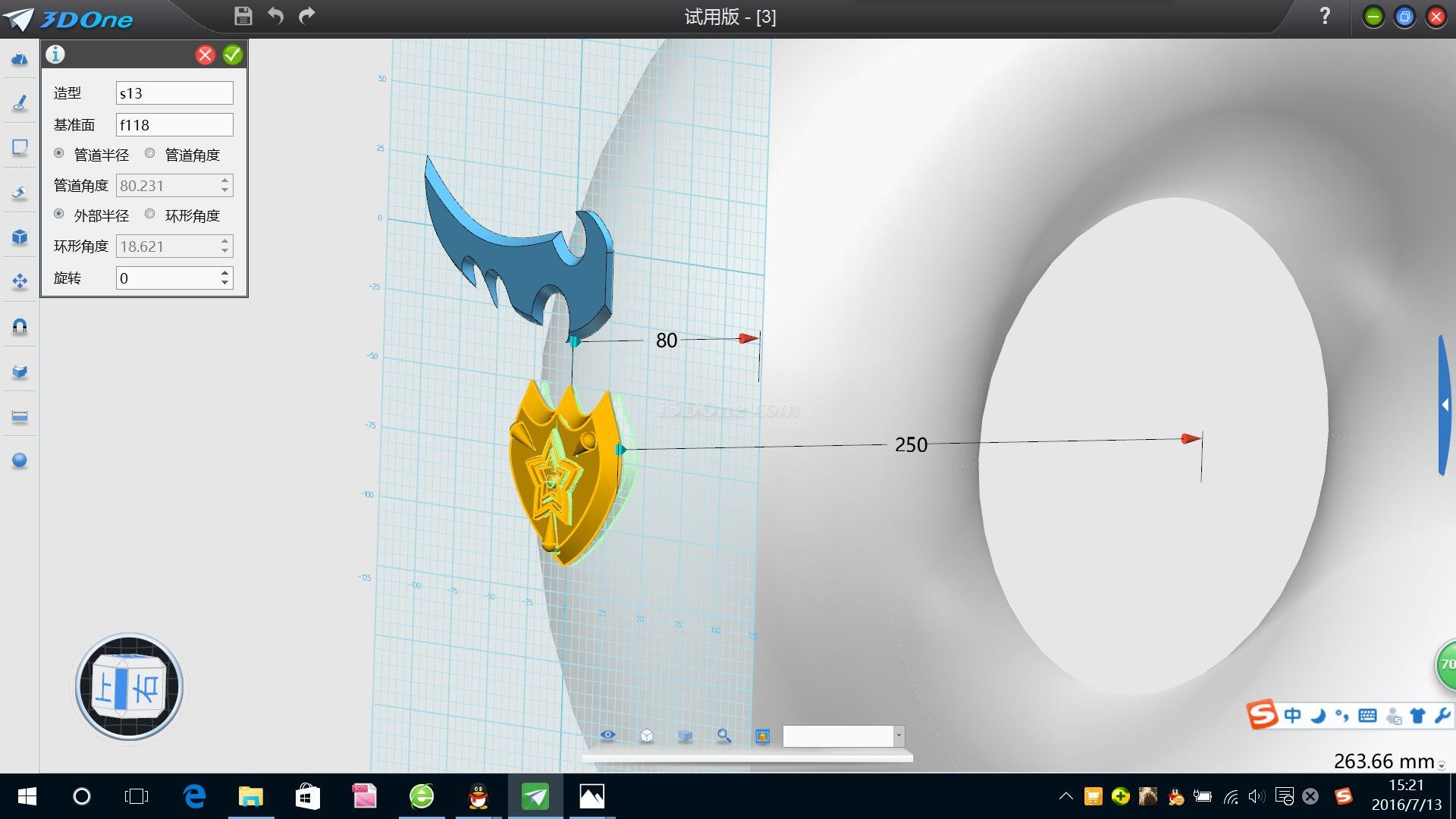Cancel the operation with the red X

point(205,55)
